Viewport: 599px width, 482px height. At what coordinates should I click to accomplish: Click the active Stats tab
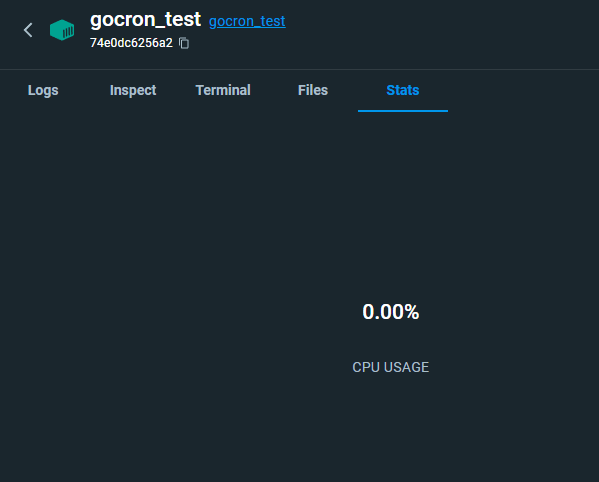[x=403, y=91]
